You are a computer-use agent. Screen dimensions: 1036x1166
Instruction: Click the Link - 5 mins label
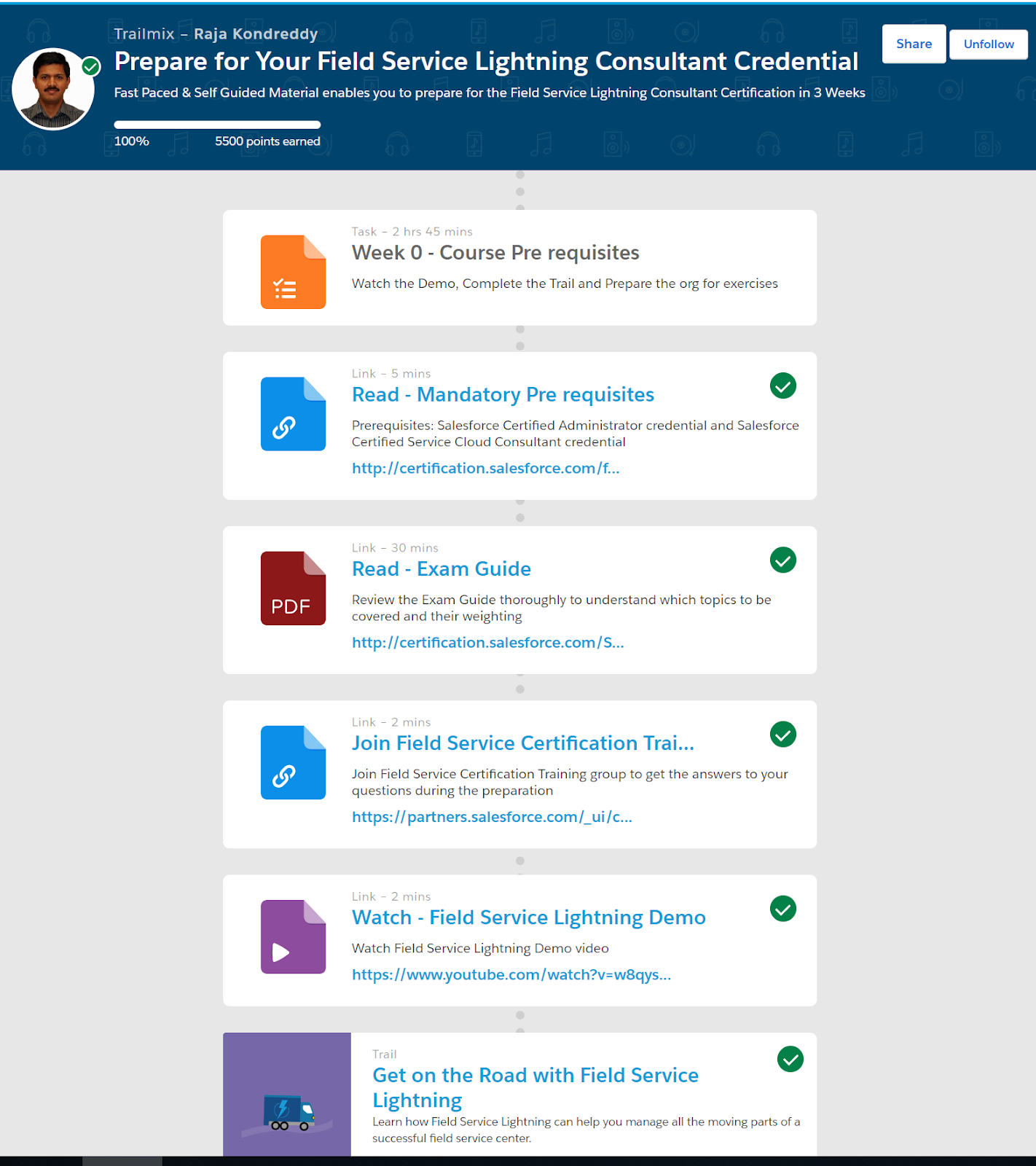(391, 373)
